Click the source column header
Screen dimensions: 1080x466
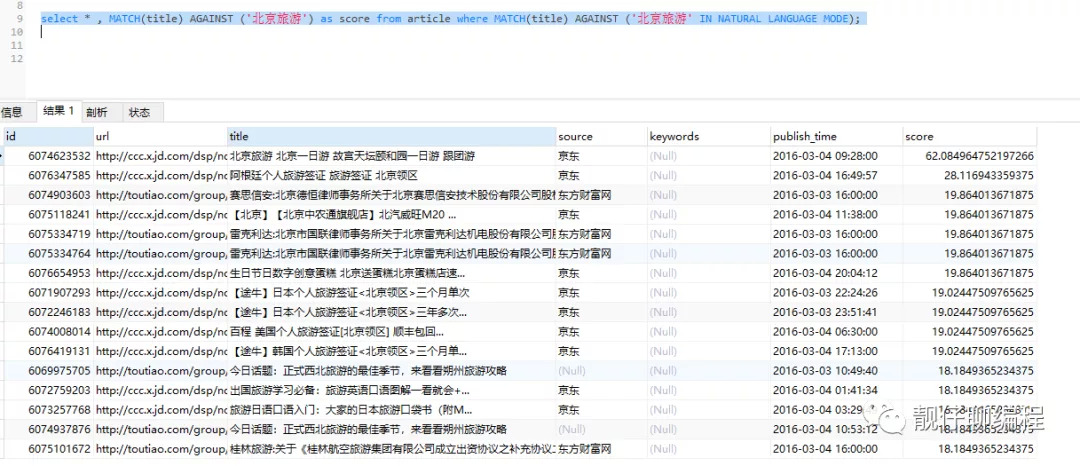pyautogui.click(x=598, y=136)
